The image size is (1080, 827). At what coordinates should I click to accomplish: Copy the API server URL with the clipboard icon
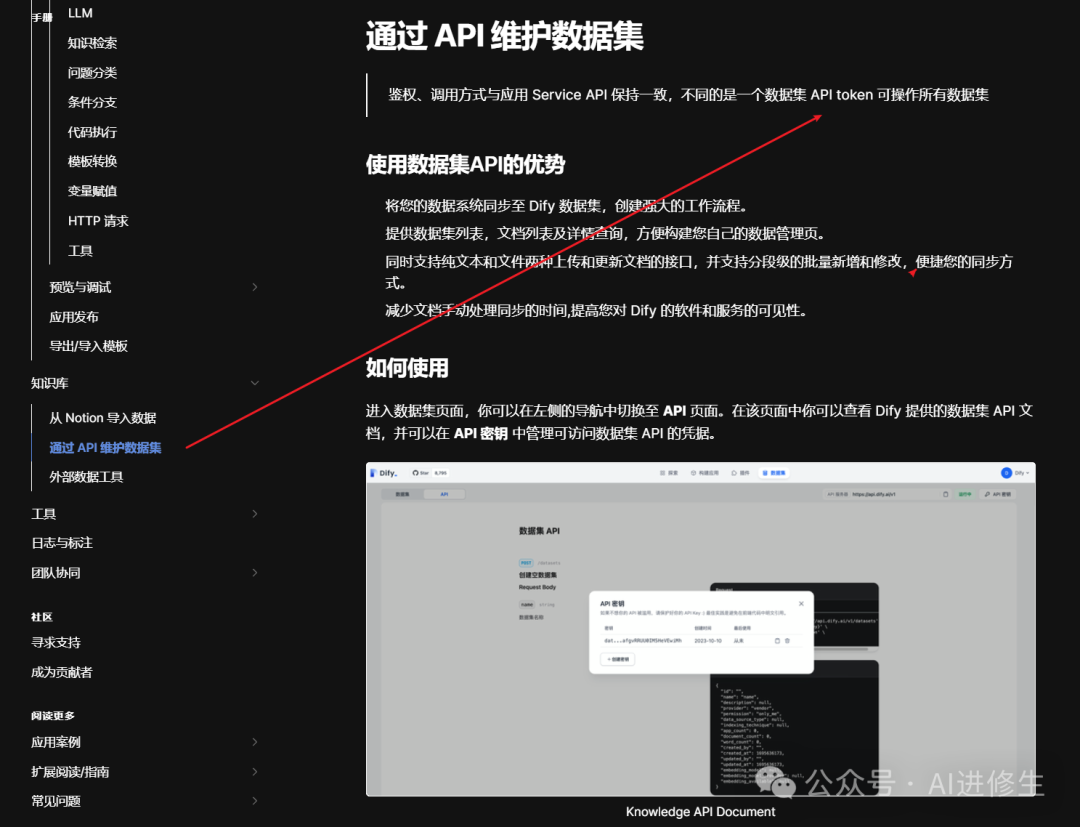point(946,494)
